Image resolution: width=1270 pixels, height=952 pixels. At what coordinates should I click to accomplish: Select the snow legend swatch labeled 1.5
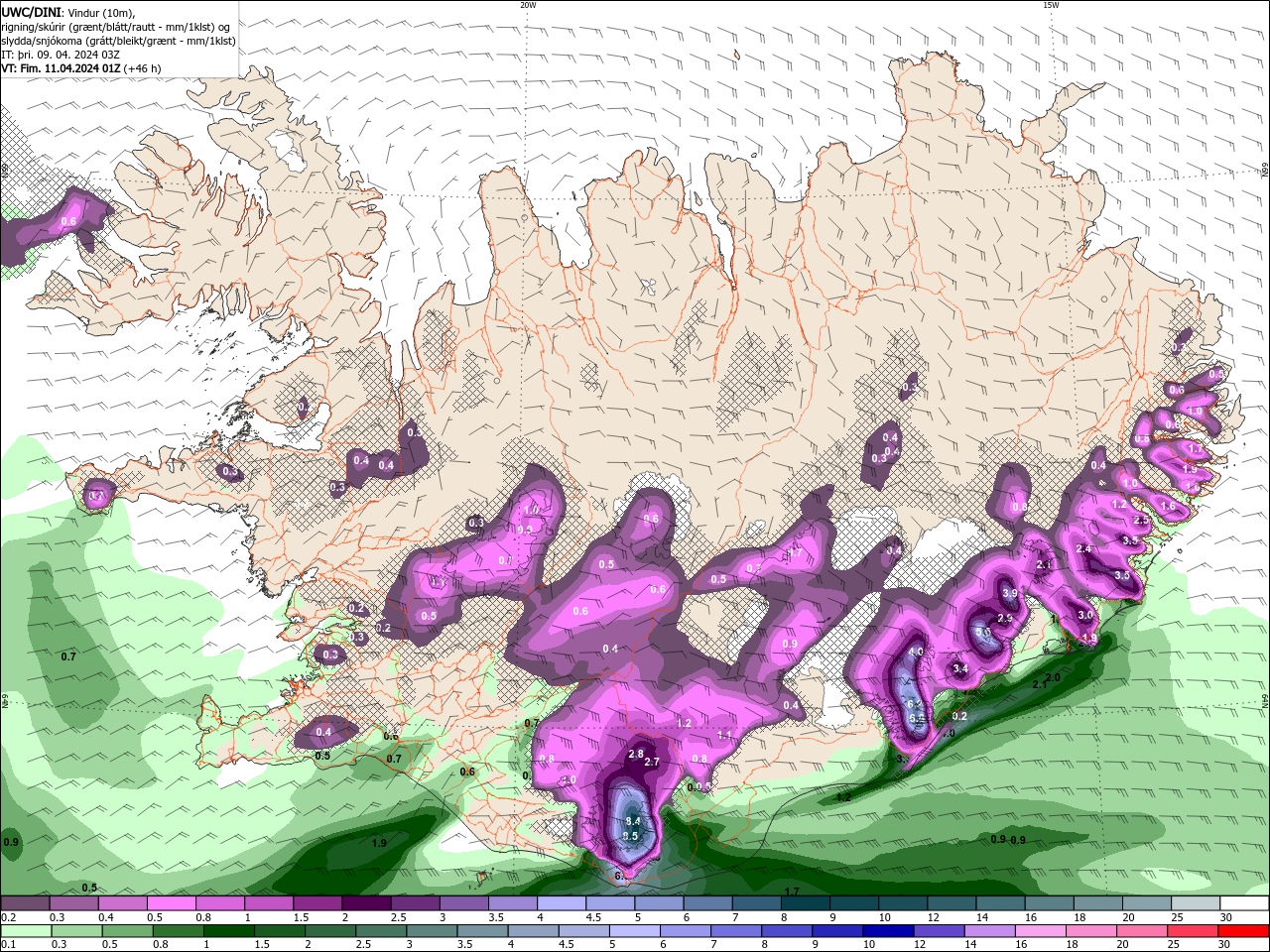tap(317, 903)
